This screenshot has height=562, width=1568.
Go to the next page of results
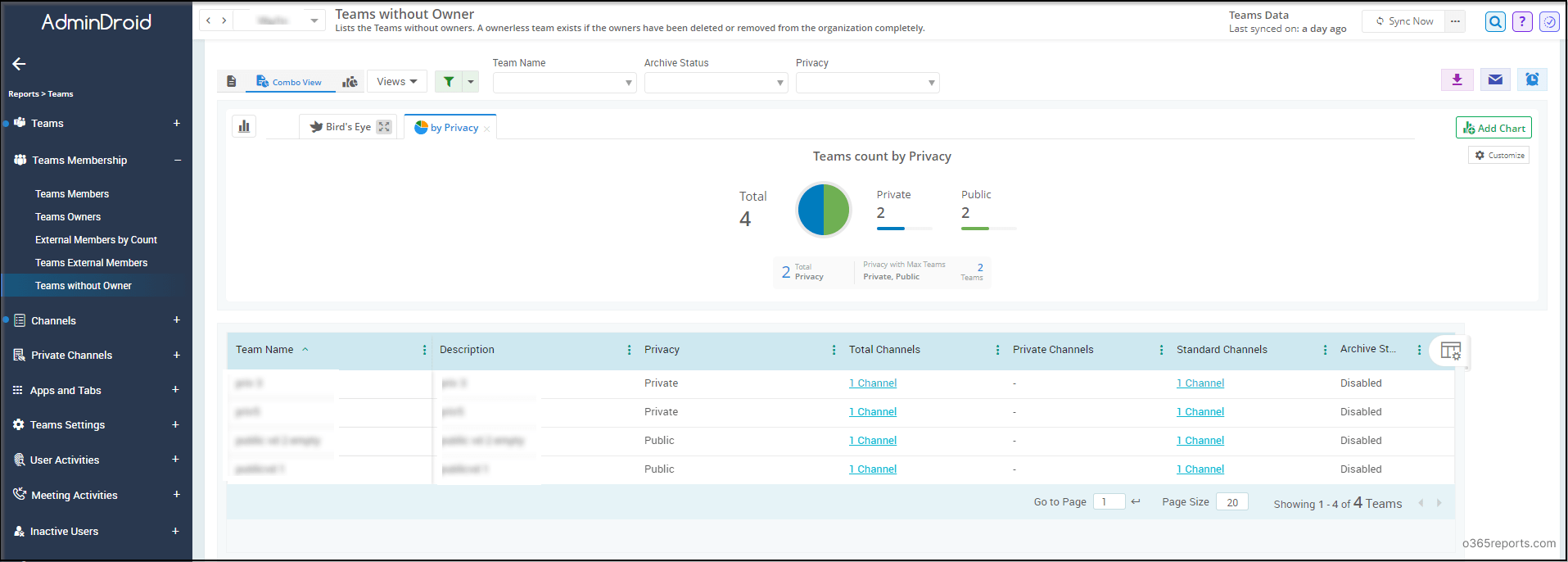point(1439,503)
